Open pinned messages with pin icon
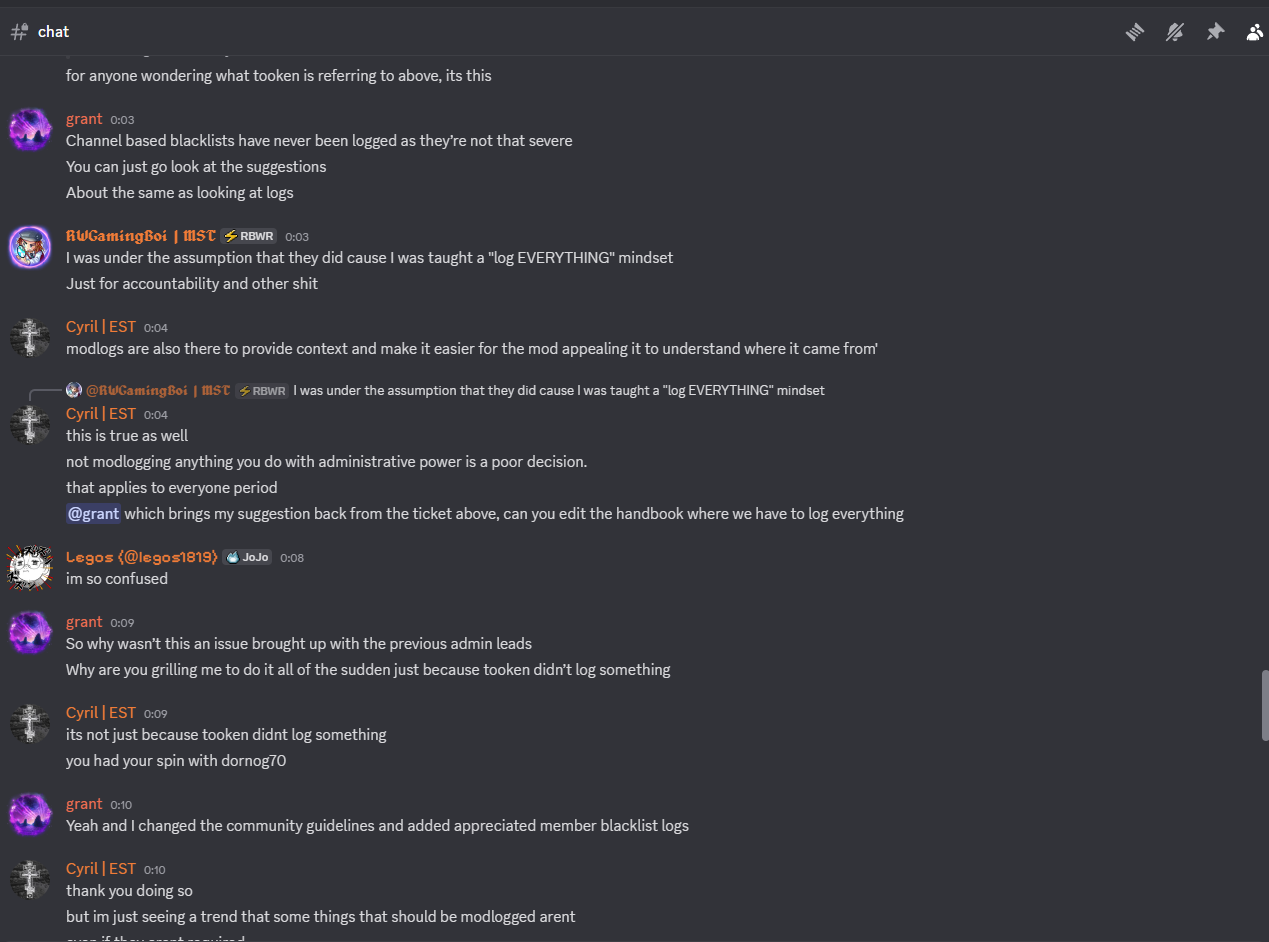1269x942 pixels. pyautogui.click(x=1215, y=32)
